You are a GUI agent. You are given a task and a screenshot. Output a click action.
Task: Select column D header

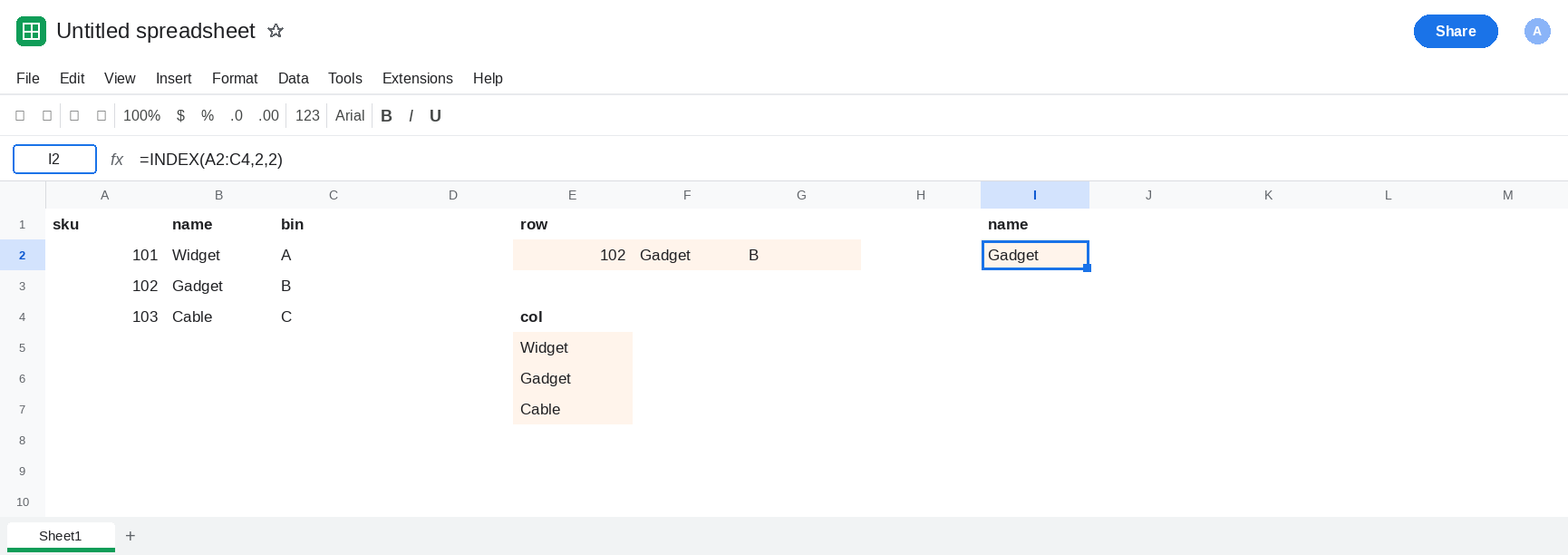(x=453, y=195)
